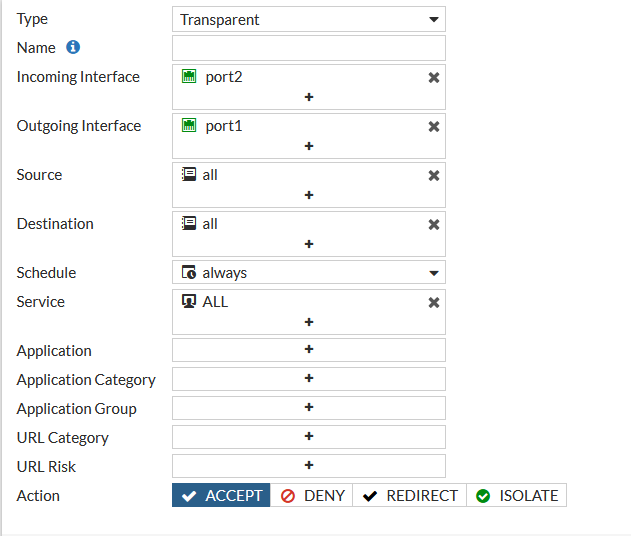631x536 pixels.
Task: Select ACCEPT as the policy action
Action: [221, 496]
